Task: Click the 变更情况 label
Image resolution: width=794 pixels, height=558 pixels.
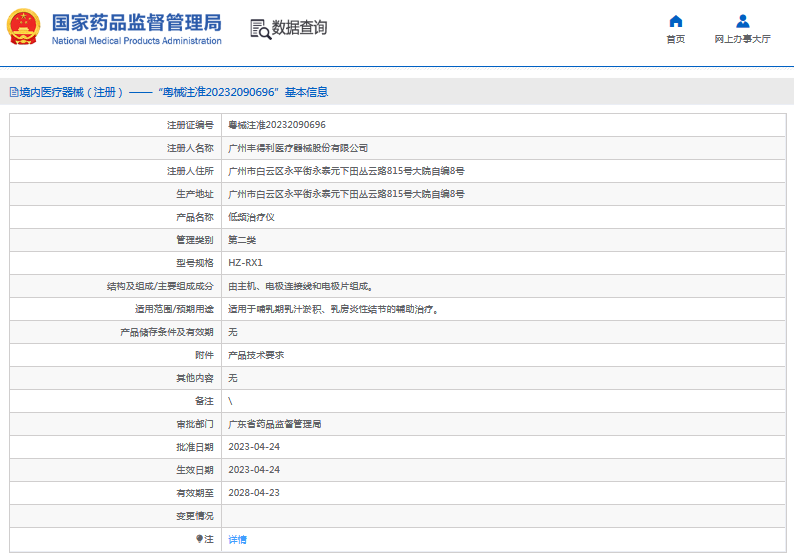Action: [195, 516]
